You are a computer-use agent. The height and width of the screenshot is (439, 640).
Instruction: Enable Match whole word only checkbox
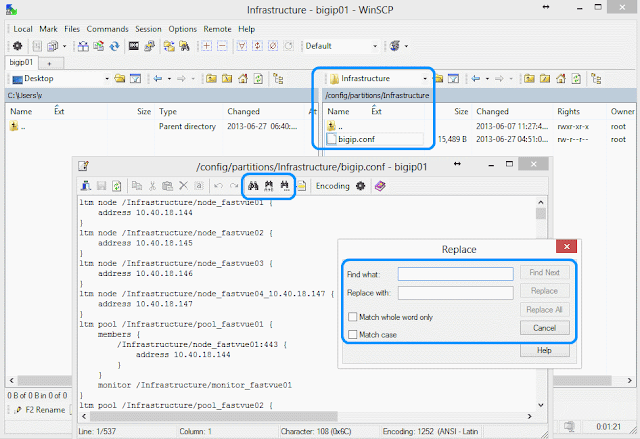pyautogui.click(x=353, y=317)
